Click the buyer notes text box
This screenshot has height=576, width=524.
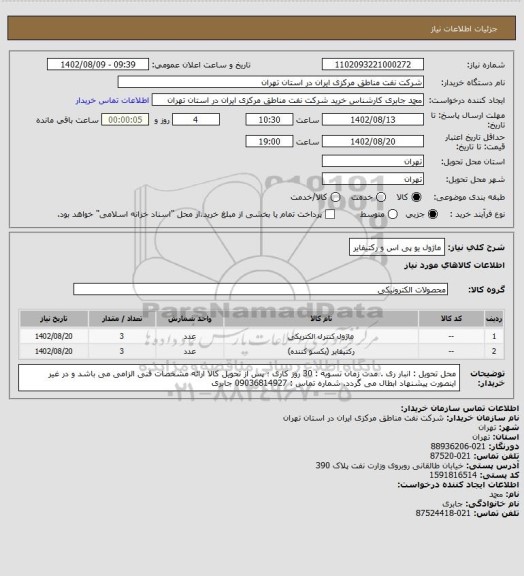tap(239, 378)
